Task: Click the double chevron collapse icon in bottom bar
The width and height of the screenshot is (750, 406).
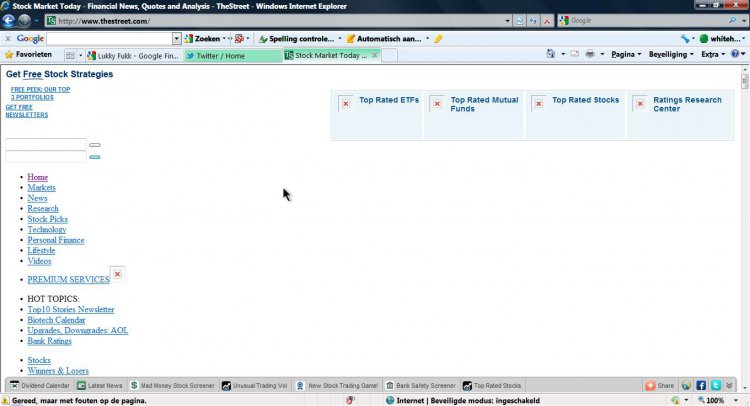Action: click(729, 385)
